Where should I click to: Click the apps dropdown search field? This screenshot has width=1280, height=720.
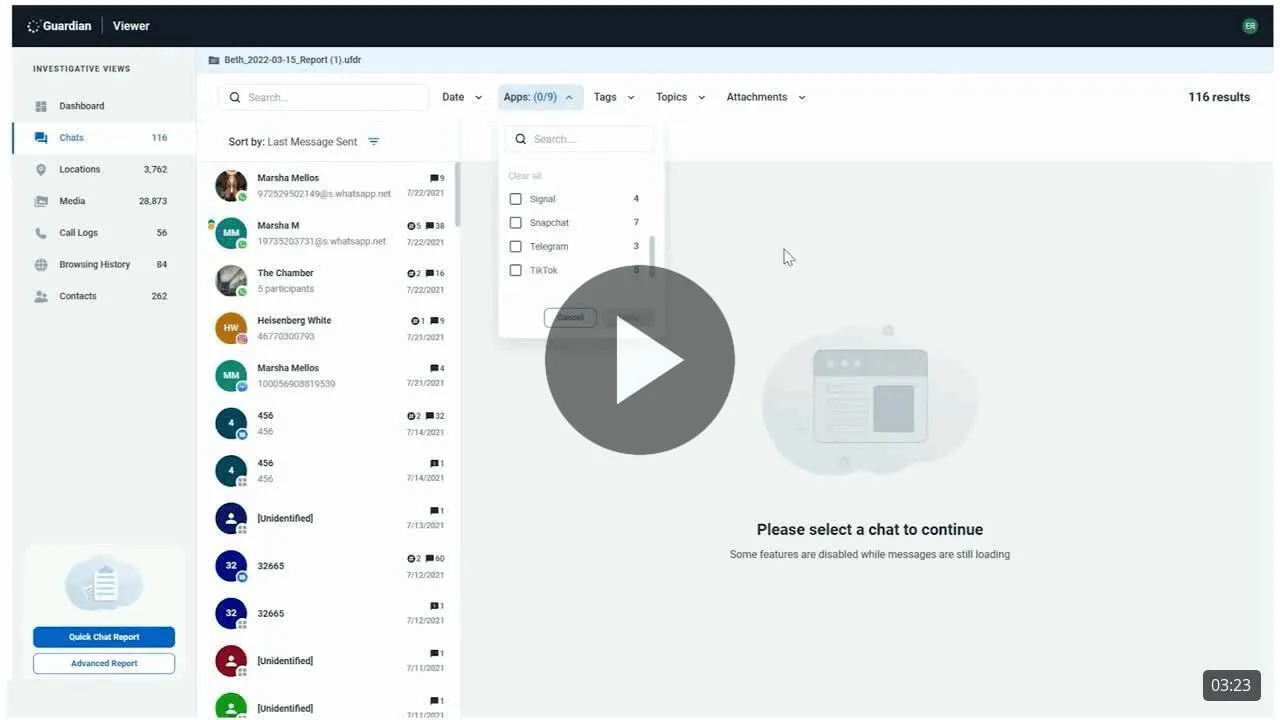pyautogui.click(x=590, y=139)
